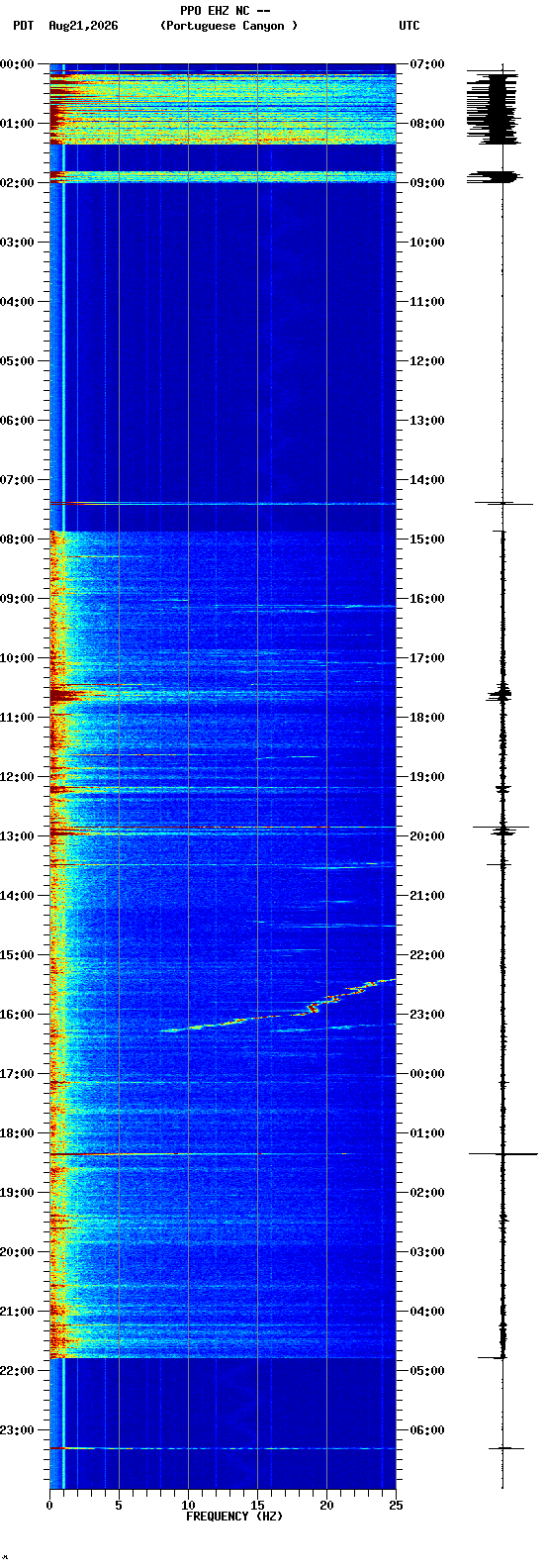Click "12:00" on the right UTC axis
Image resolution: width=546 pixels, height=1568 pixels.
click(x=427, y=360)
